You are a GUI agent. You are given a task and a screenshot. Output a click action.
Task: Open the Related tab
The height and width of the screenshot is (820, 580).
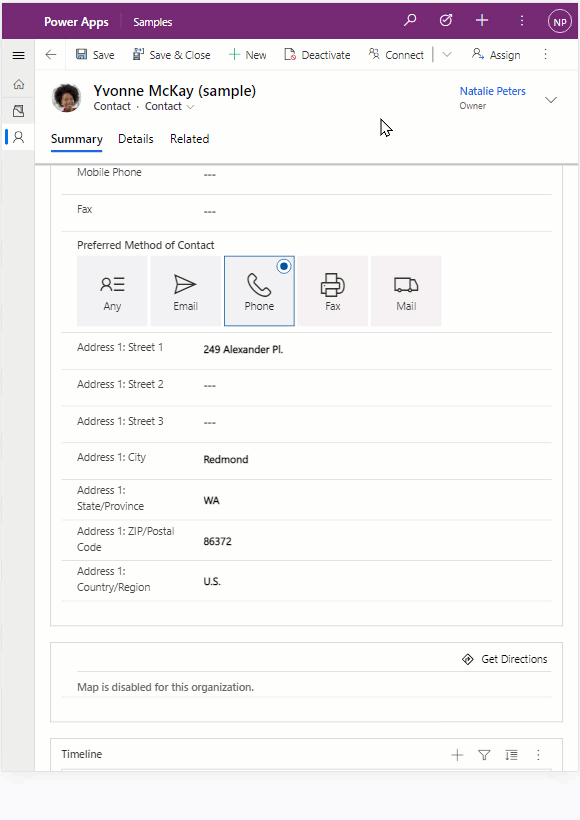coord(189,139)
